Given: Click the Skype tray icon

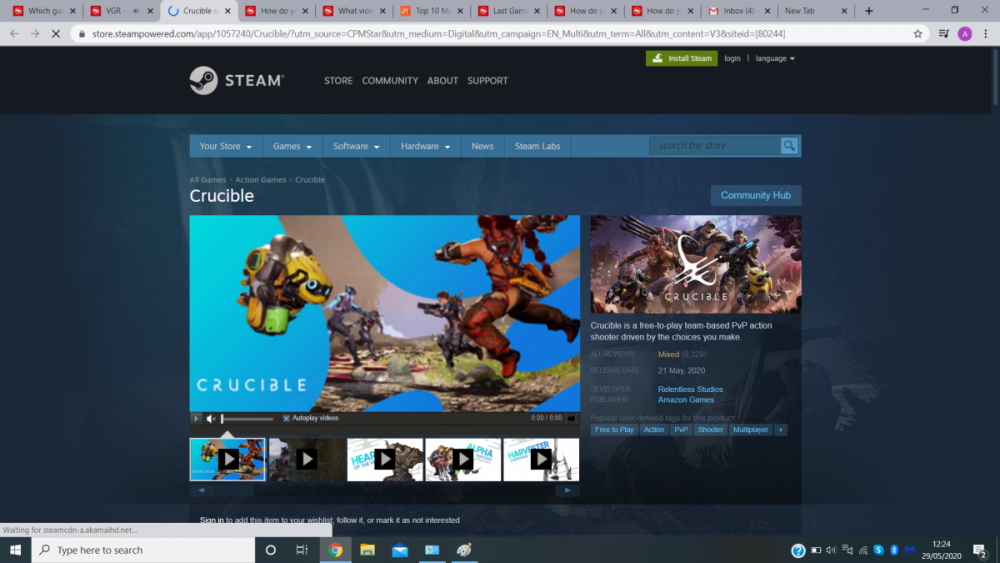Looking at the screenshot, I should (878, 550).
